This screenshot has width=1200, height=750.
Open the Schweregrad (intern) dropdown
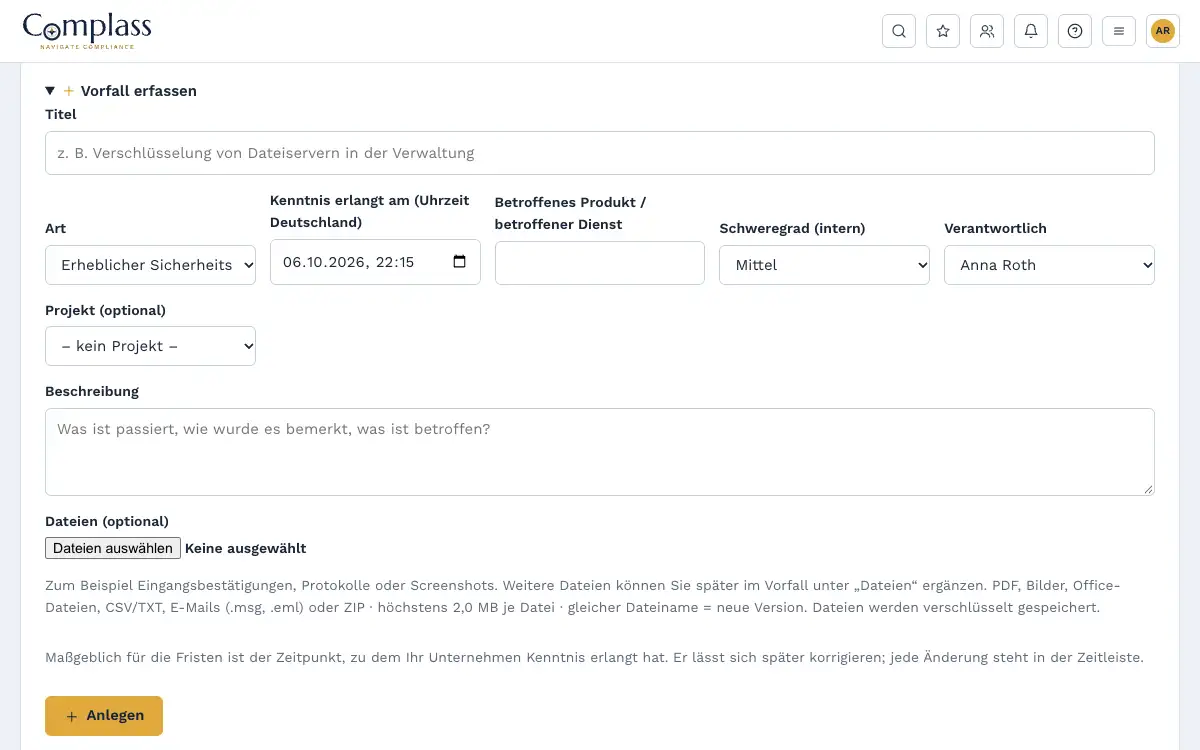825,265
